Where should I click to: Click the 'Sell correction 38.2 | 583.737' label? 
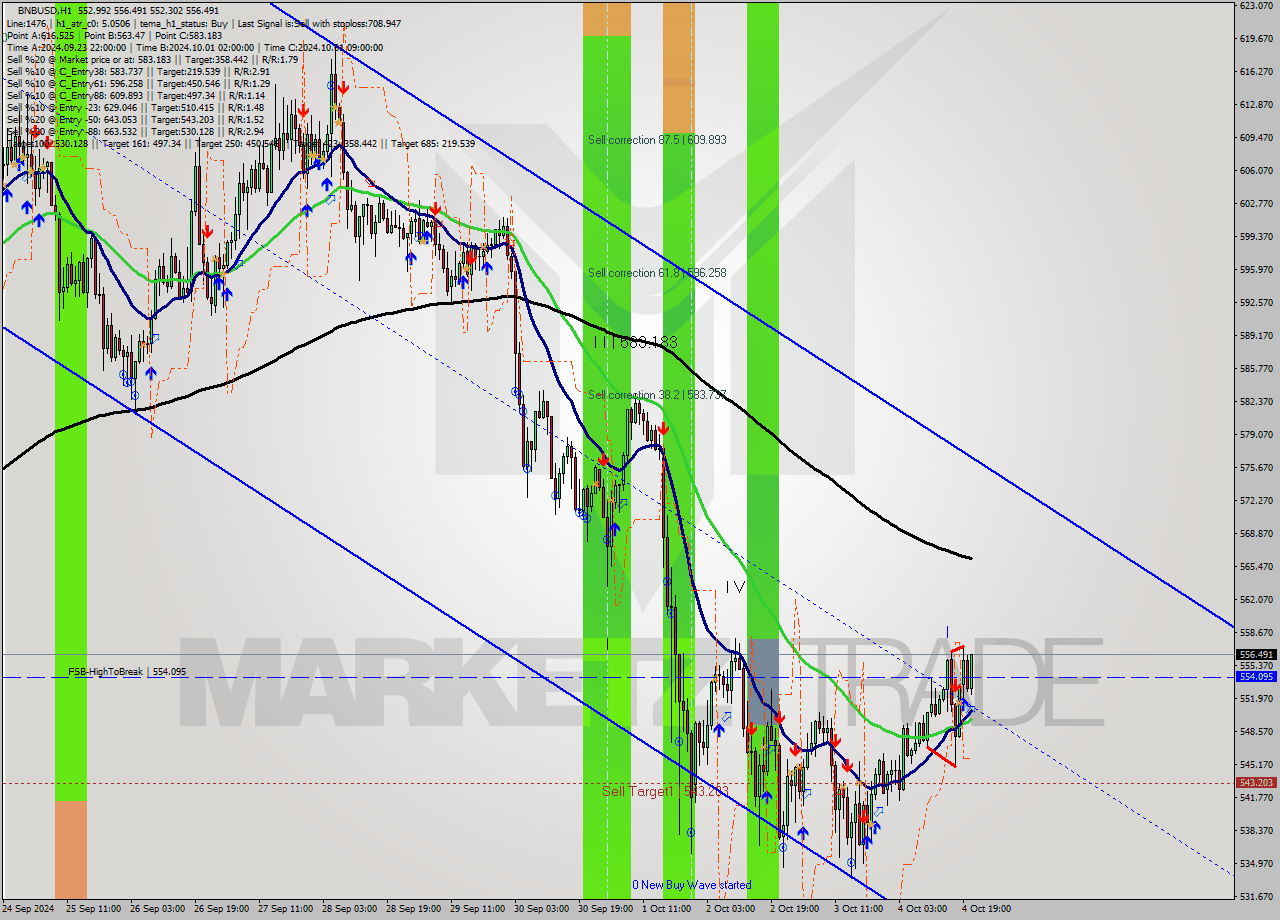tap(657, 395)
